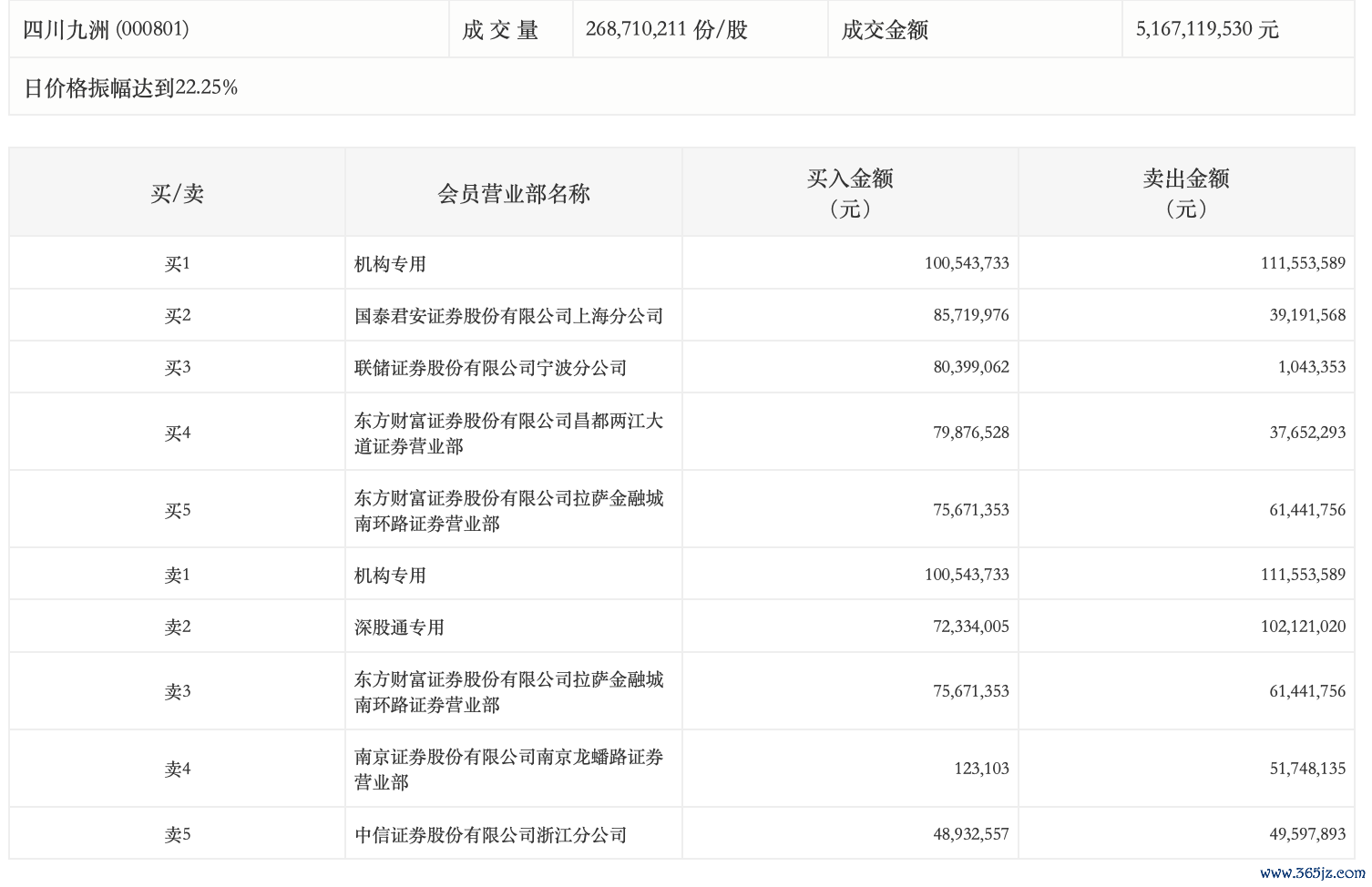Image resolution: width=1372 pixels, height=887 pixels.
Task: Click 75,671,353 in the 卖3 row
Action: pos(971,691)
